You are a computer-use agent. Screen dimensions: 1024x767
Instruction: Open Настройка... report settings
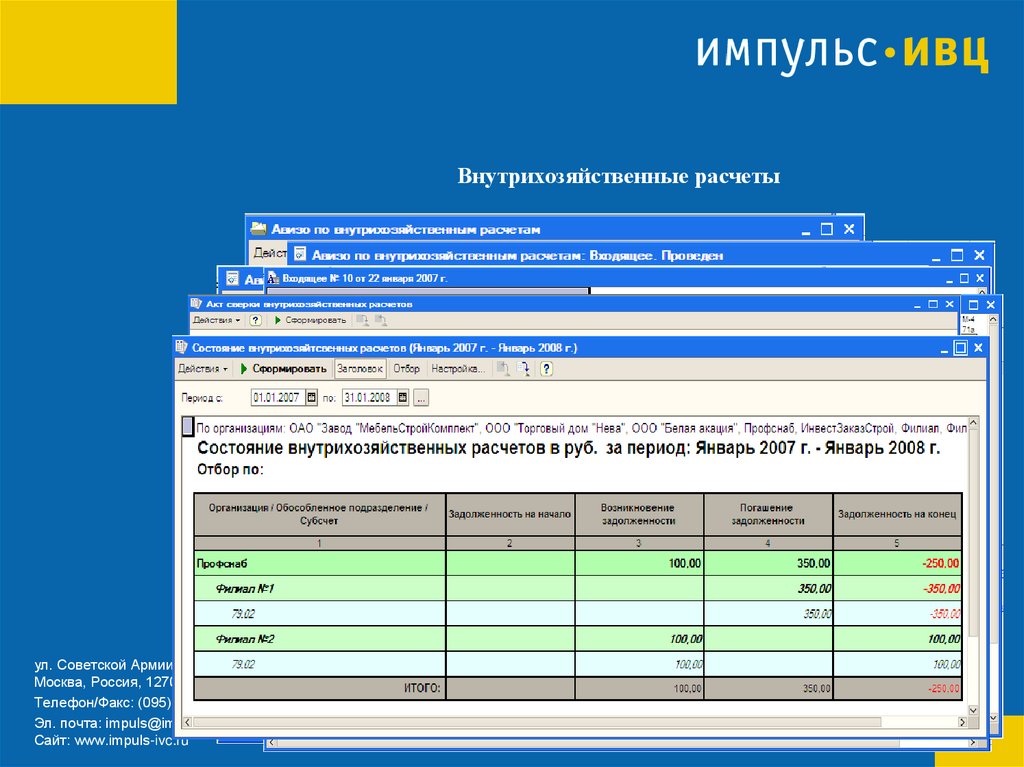tap(458, 369)
